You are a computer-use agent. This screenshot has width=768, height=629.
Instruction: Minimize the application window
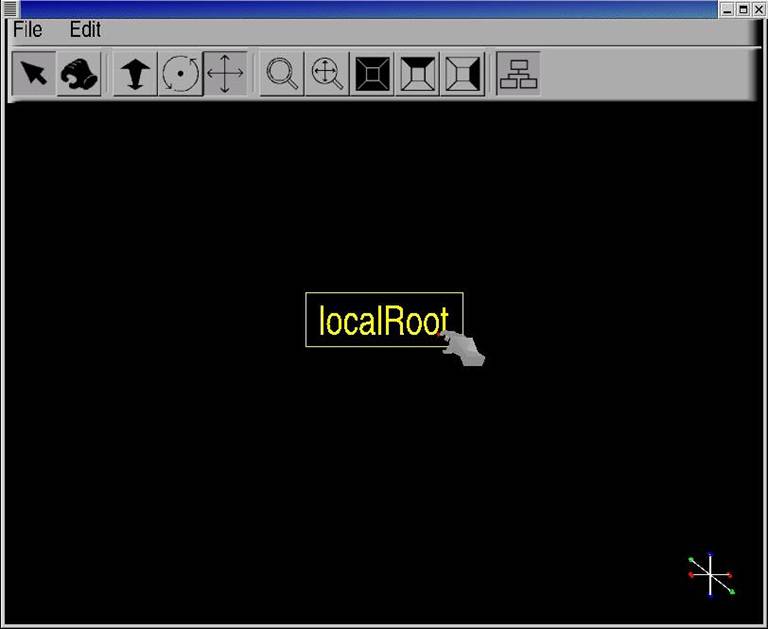727,9
